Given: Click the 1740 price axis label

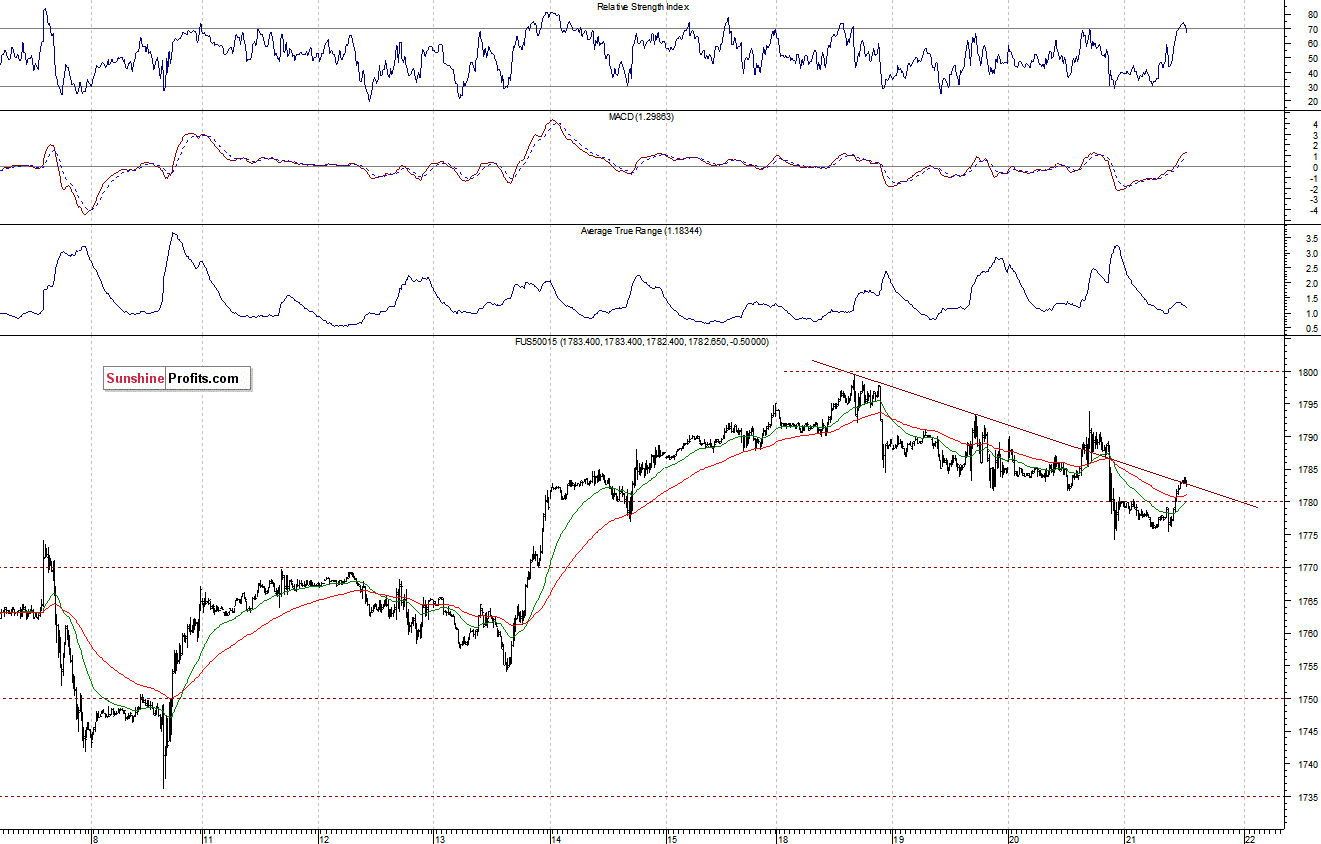Looking at the screenshot, I should tap(1307, 764).
